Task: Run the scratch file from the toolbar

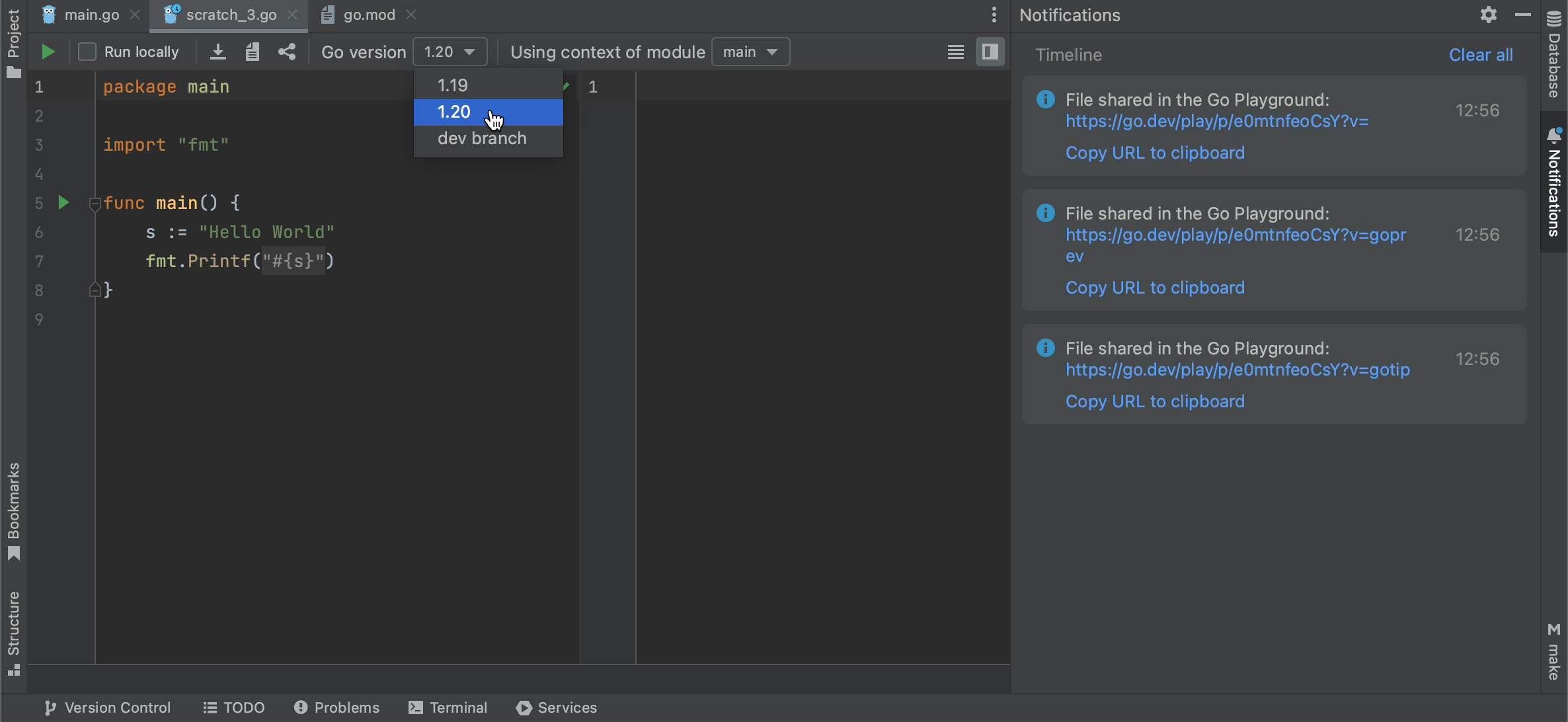Action: [x=47, y=51]
